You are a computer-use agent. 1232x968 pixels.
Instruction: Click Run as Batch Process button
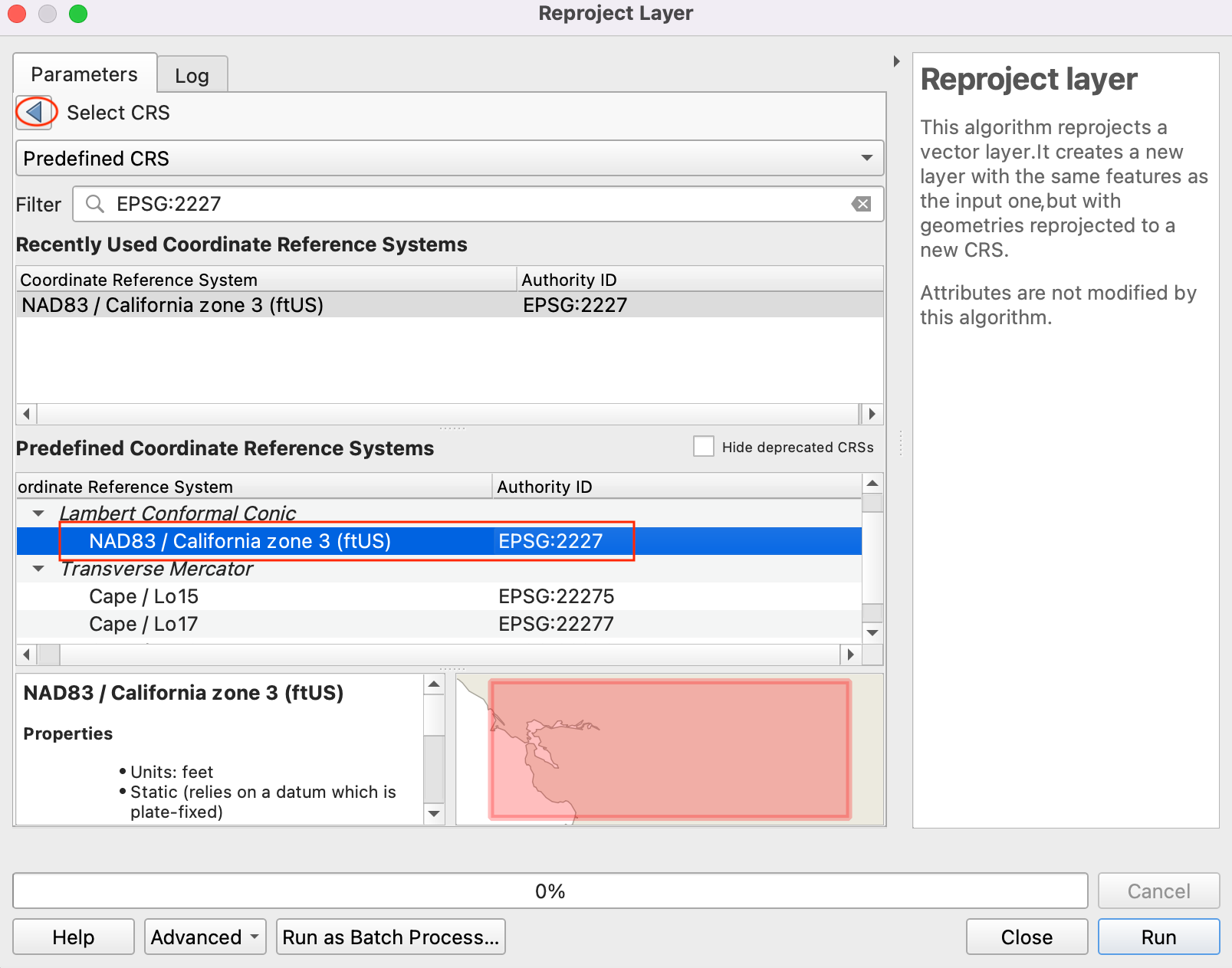point(390,937)
